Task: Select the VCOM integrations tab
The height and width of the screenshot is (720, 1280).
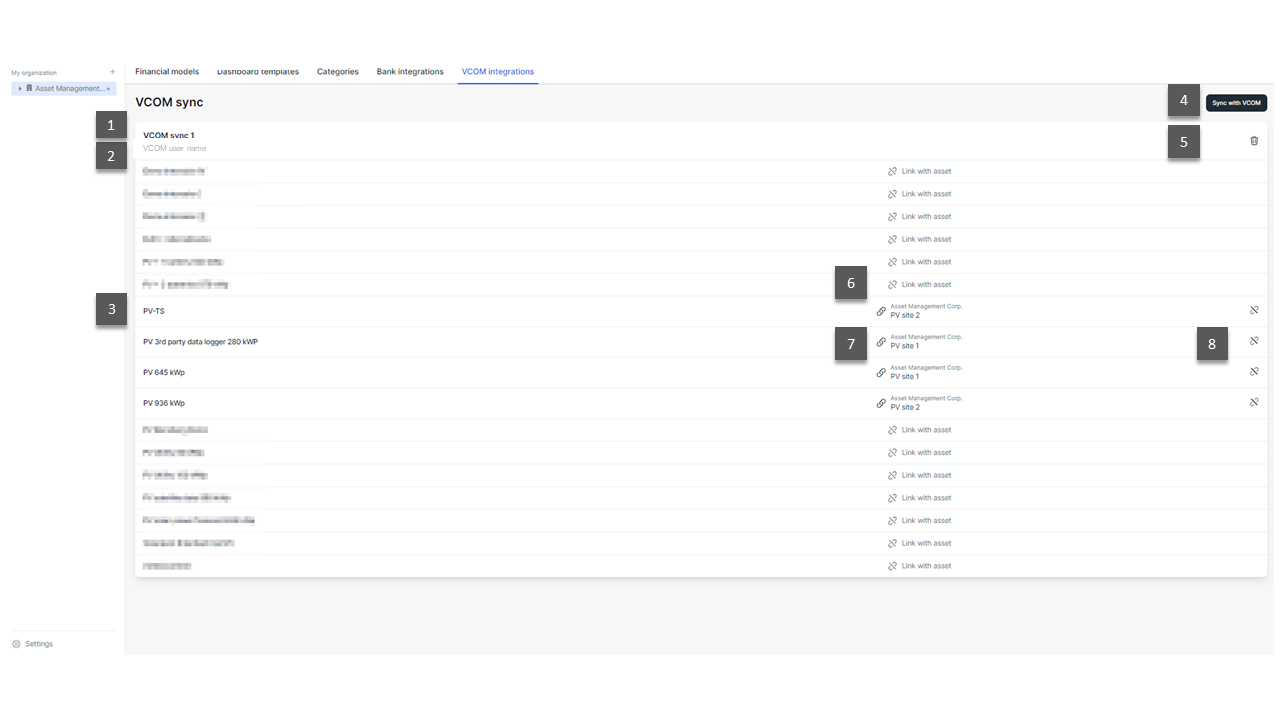Action: point(498,72)
